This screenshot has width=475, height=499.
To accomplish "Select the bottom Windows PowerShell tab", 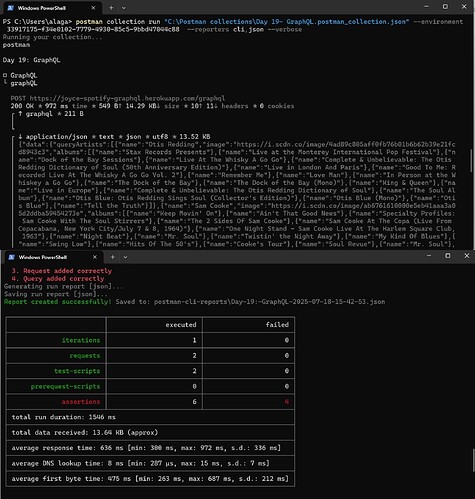I will point(52,257).
